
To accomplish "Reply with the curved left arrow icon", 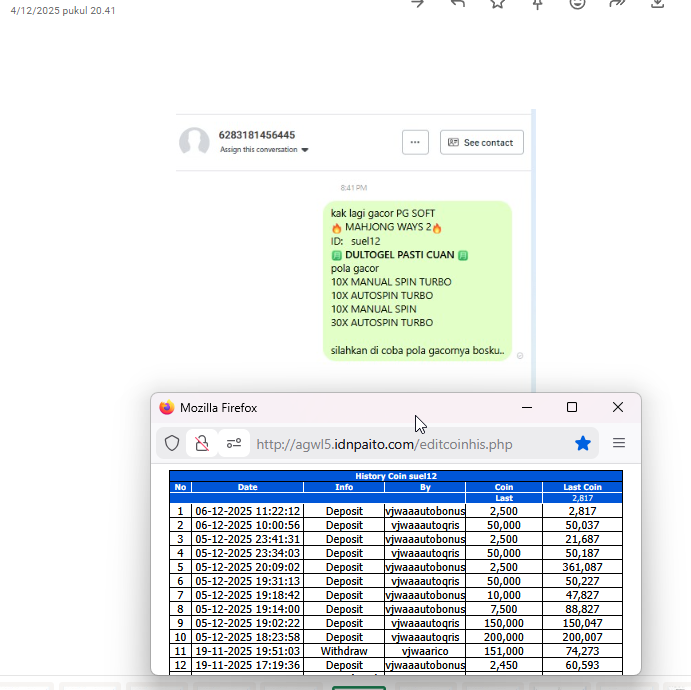I will 458,4.
